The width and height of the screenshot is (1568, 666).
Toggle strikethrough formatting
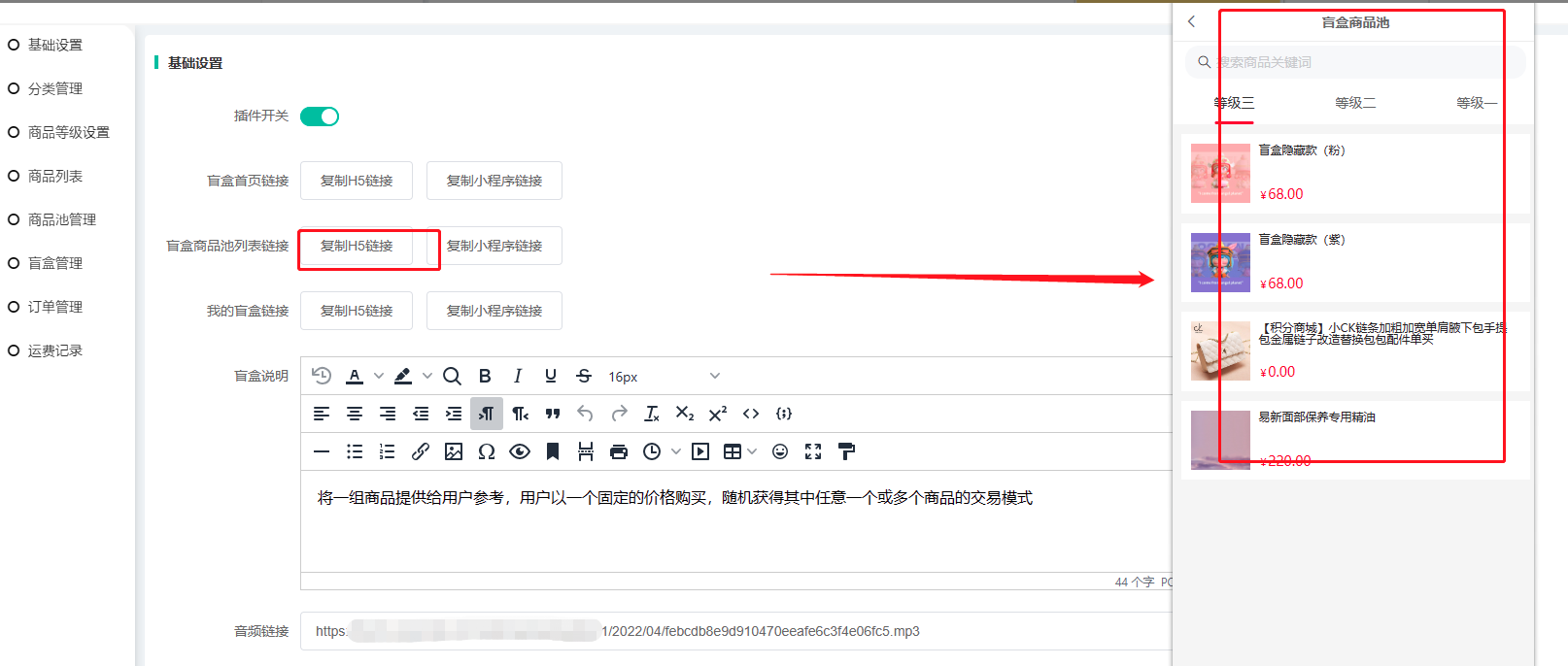click(x=584, y=376)
